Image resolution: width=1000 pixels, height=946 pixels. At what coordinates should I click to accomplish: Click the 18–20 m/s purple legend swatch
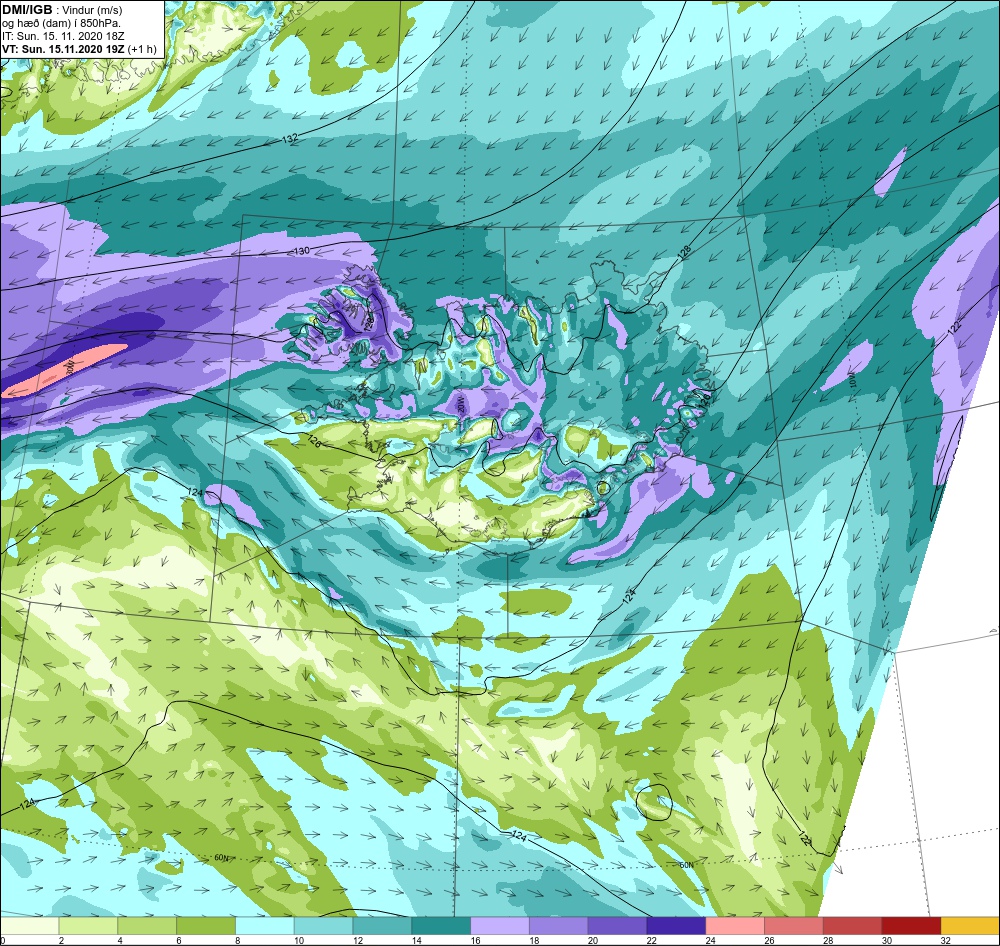click(x=559, y=925)
